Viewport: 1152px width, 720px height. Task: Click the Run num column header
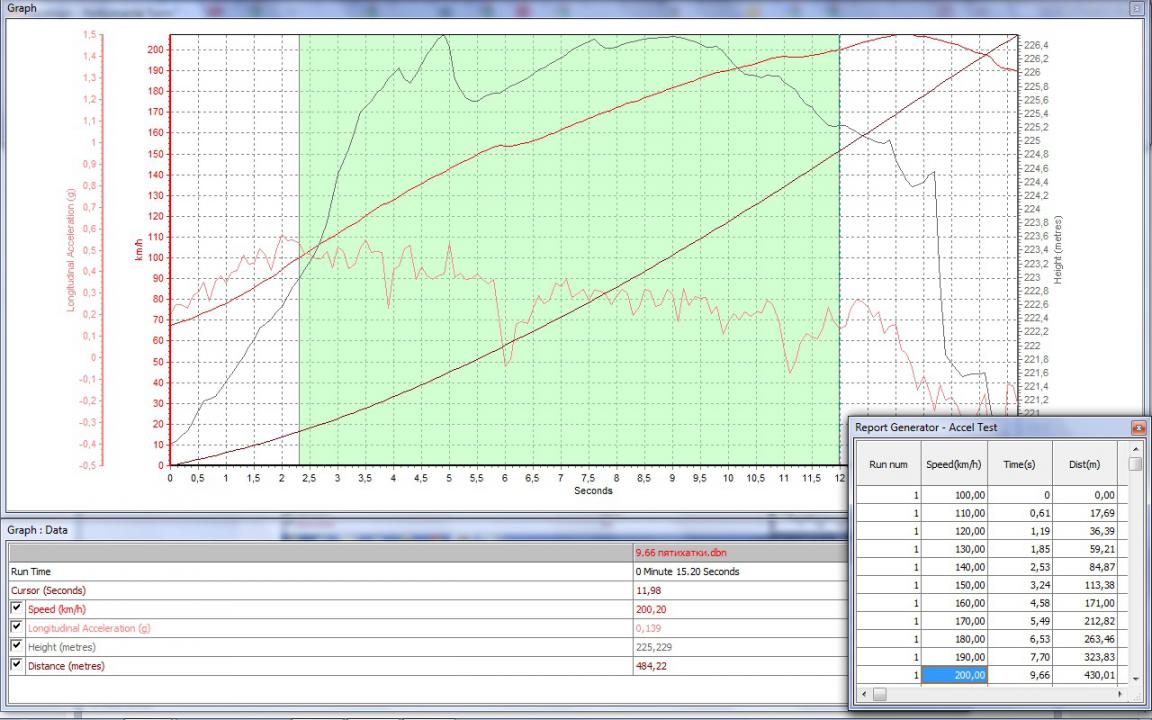click(888, 464)
